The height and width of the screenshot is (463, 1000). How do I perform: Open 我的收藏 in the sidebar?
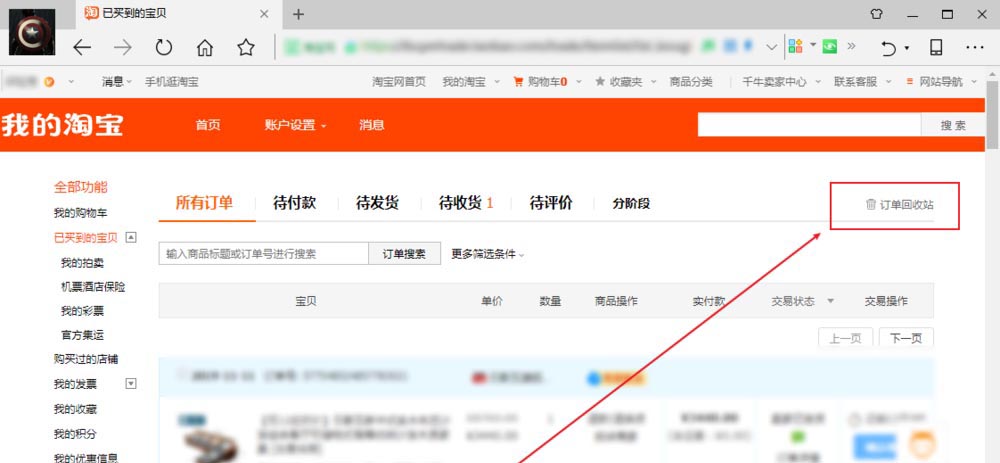click(75, 409)
